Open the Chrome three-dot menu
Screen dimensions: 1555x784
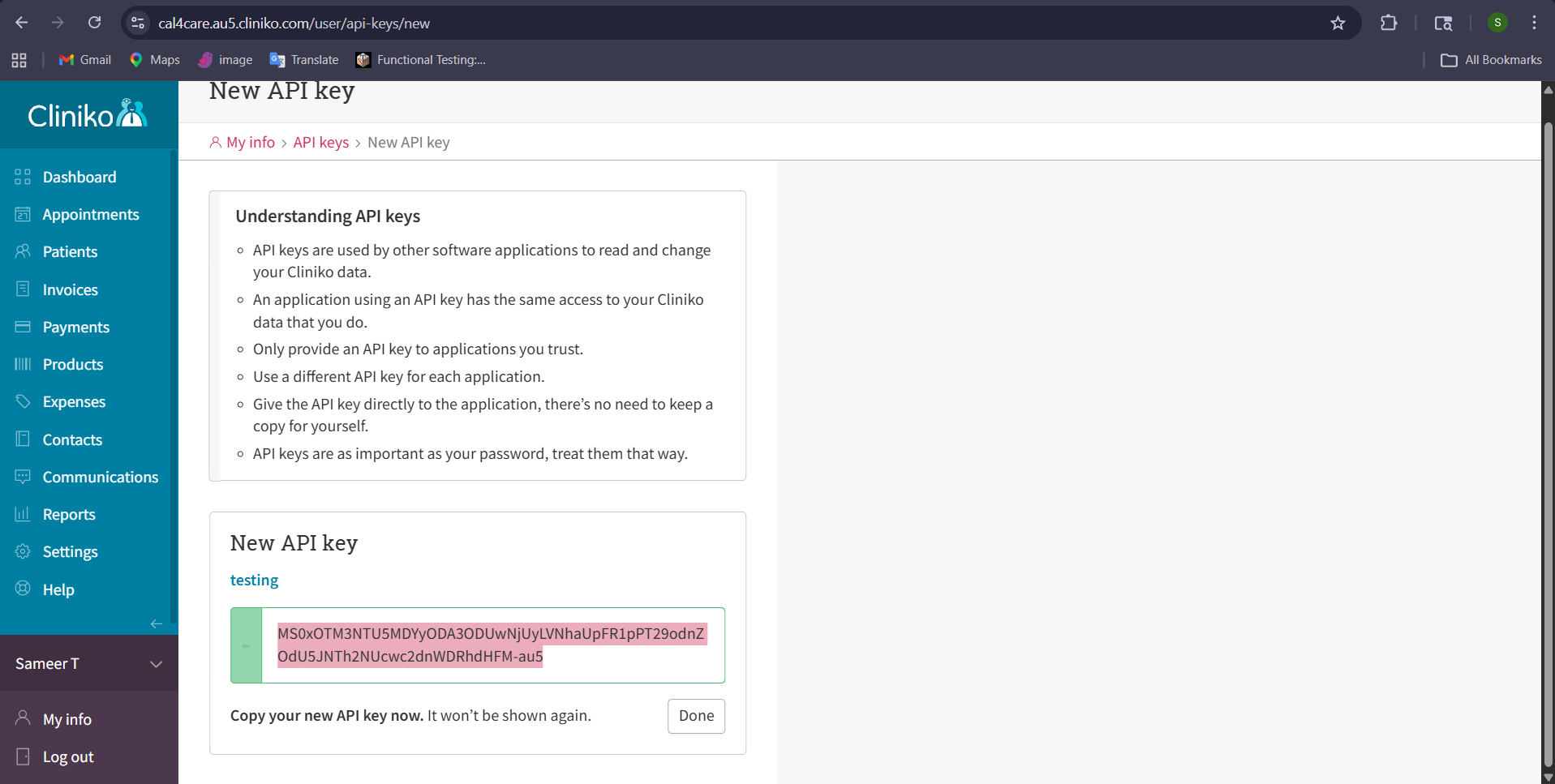(1534, 23)
